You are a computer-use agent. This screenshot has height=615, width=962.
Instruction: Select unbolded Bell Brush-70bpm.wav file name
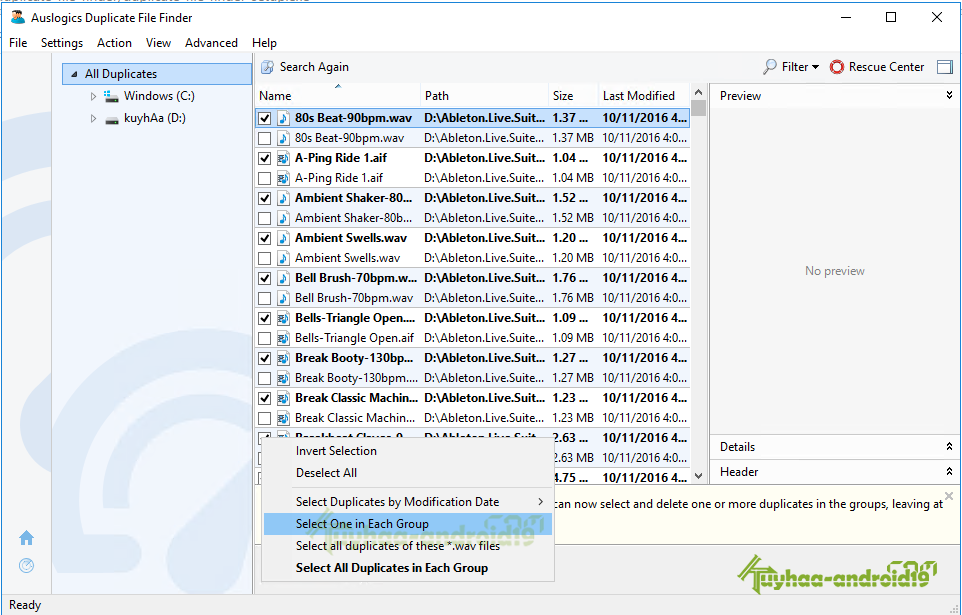tap(354, 298)
